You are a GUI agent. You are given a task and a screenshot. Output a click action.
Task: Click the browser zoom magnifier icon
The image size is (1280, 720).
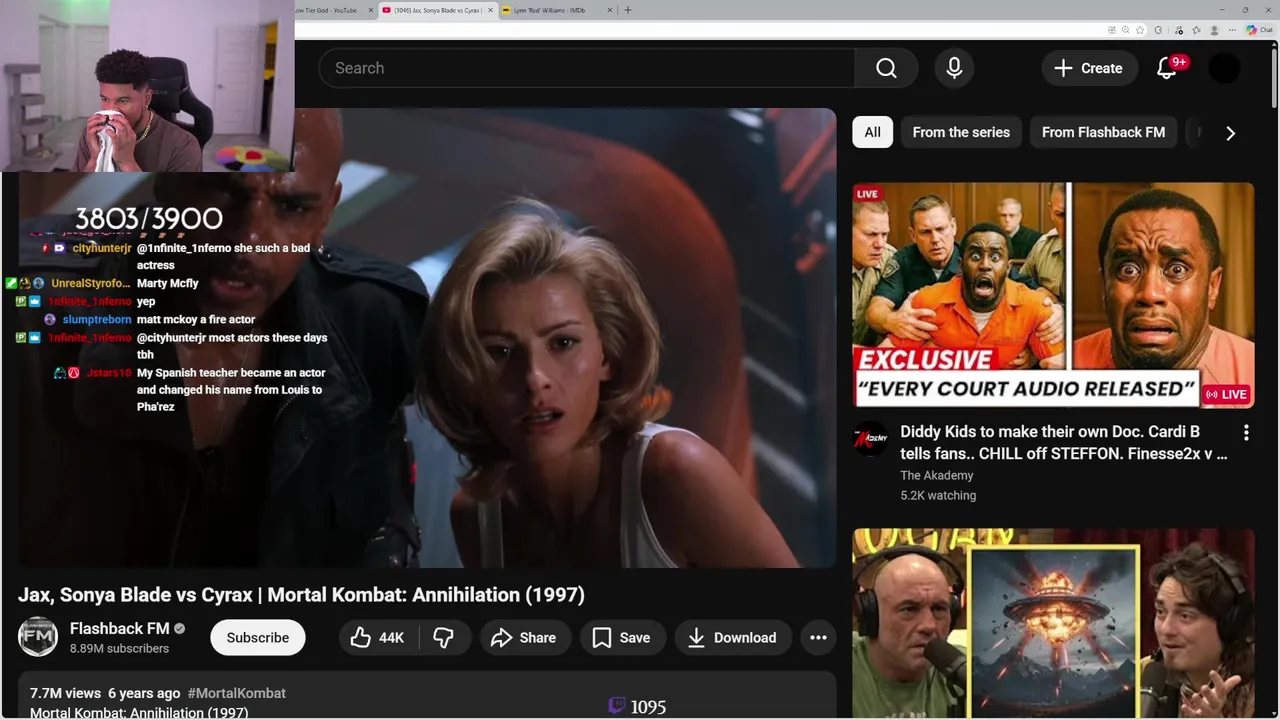[x=1126, y=30]
